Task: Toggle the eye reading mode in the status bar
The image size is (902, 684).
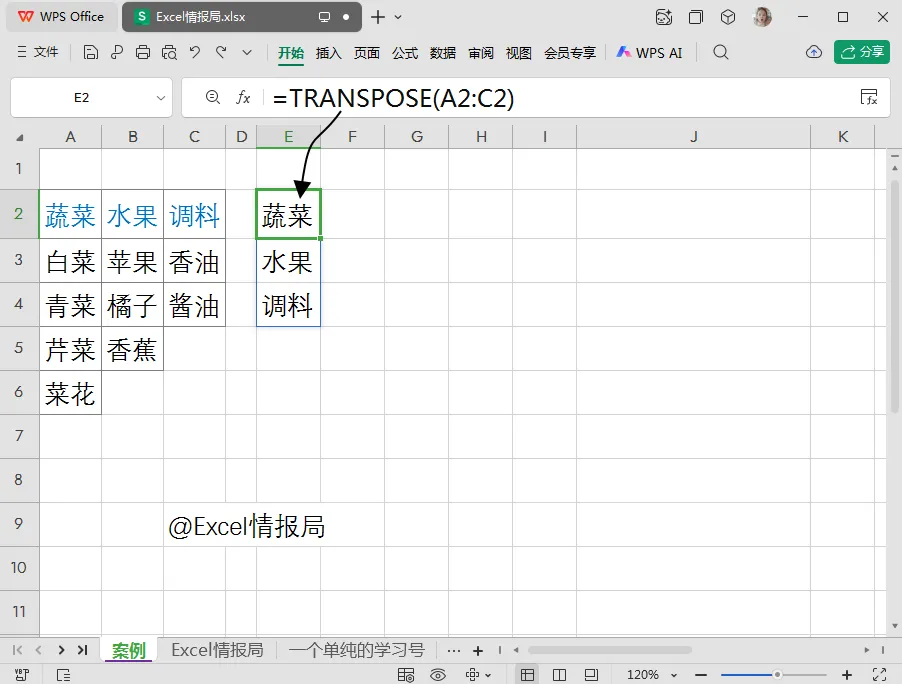Action: tap(438, 675)
